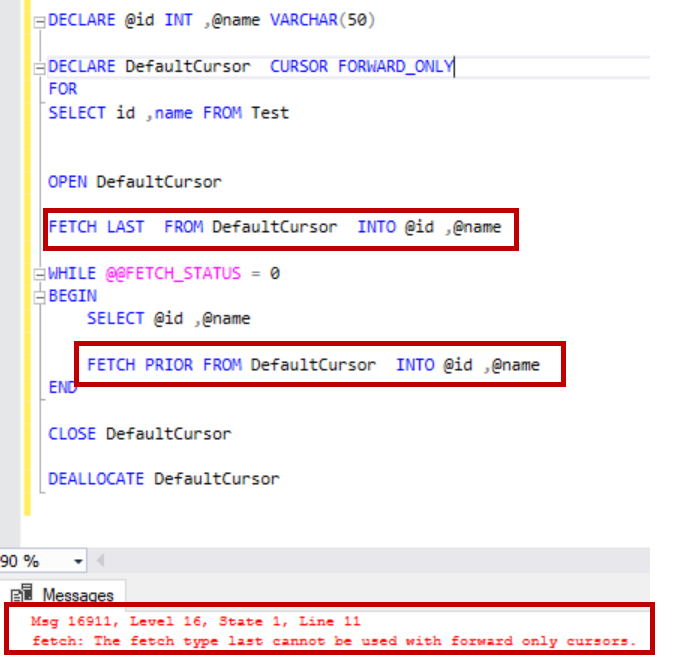Place cursor on FETCH LAST statement

275,227
